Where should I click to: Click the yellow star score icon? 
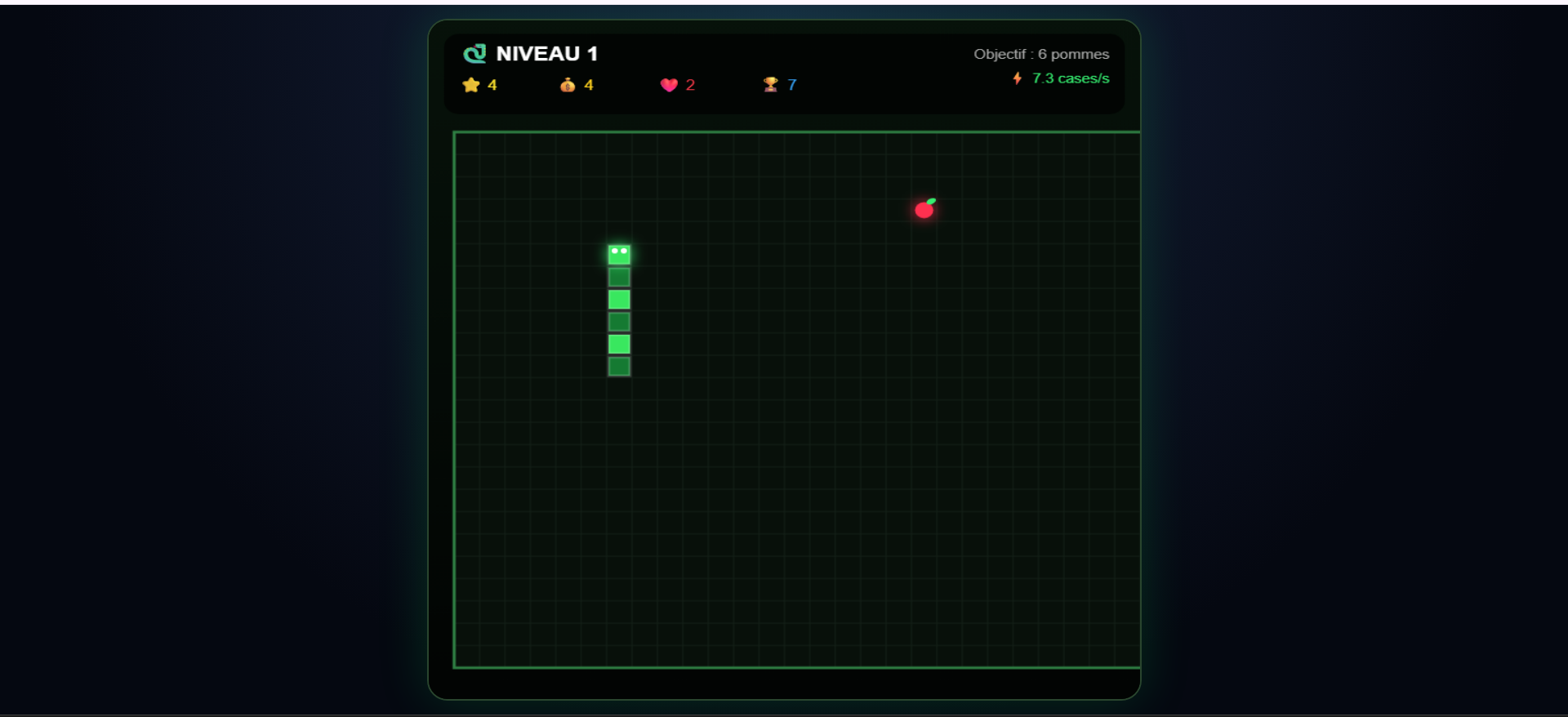click(470, 85)
